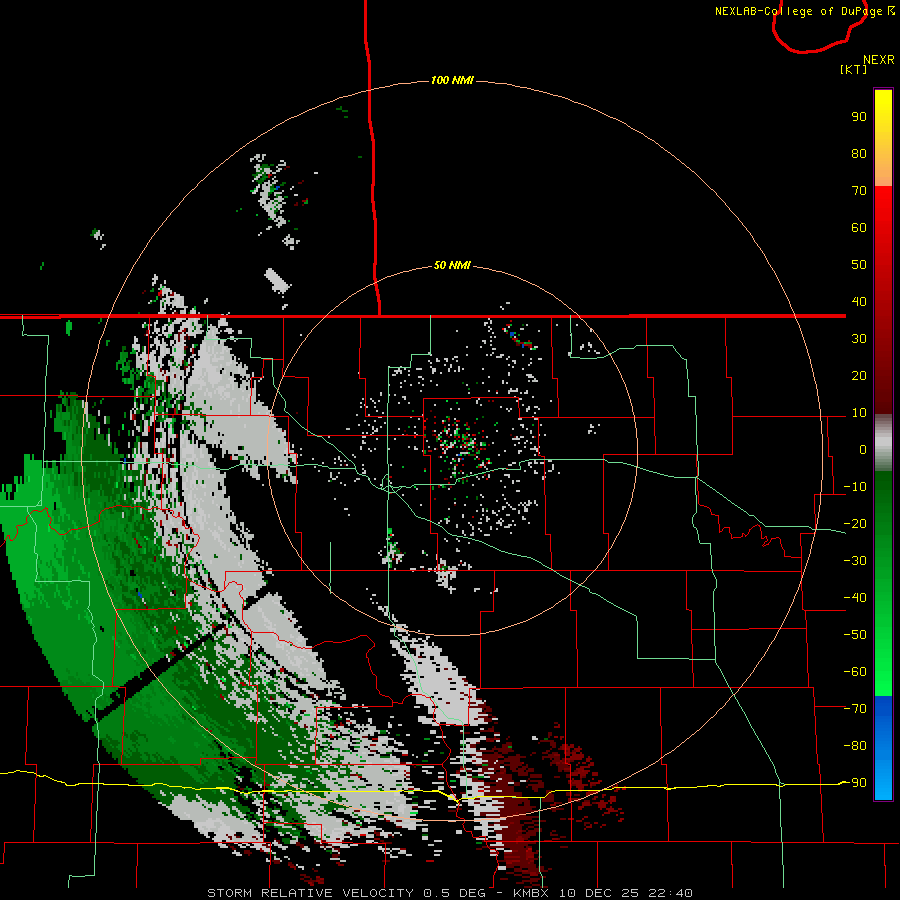Click the blue bottom segment of the color bar
Image resolution: width=900 pixels, height=900 pixels.
(883, 748)
